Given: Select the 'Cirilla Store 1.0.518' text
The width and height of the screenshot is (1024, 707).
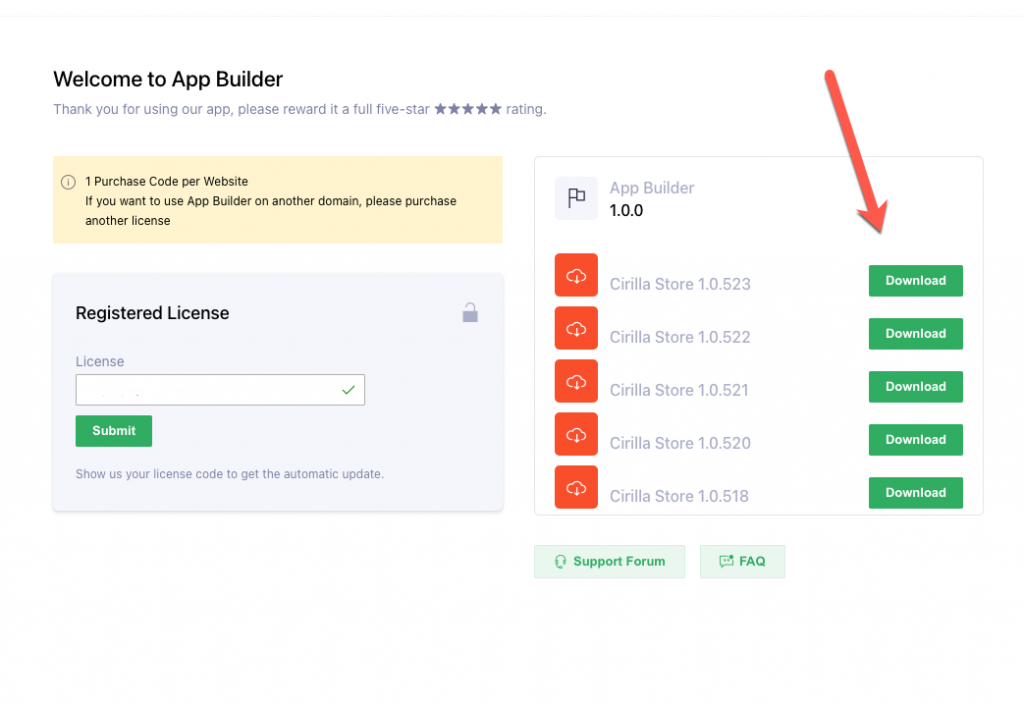Looking at the screenshot, I should click(x=679, y=495).
